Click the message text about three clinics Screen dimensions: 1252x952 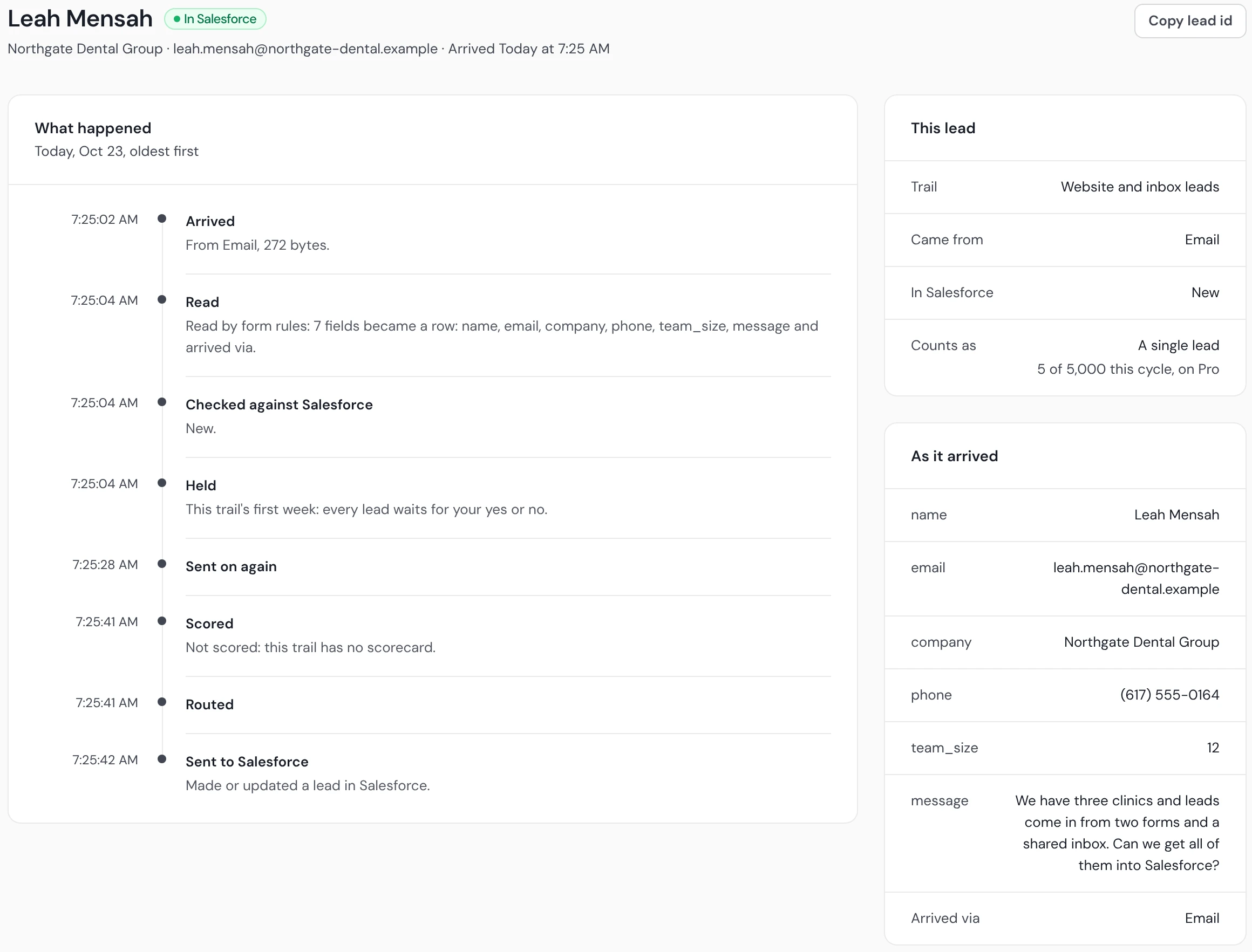(1117, 833)
